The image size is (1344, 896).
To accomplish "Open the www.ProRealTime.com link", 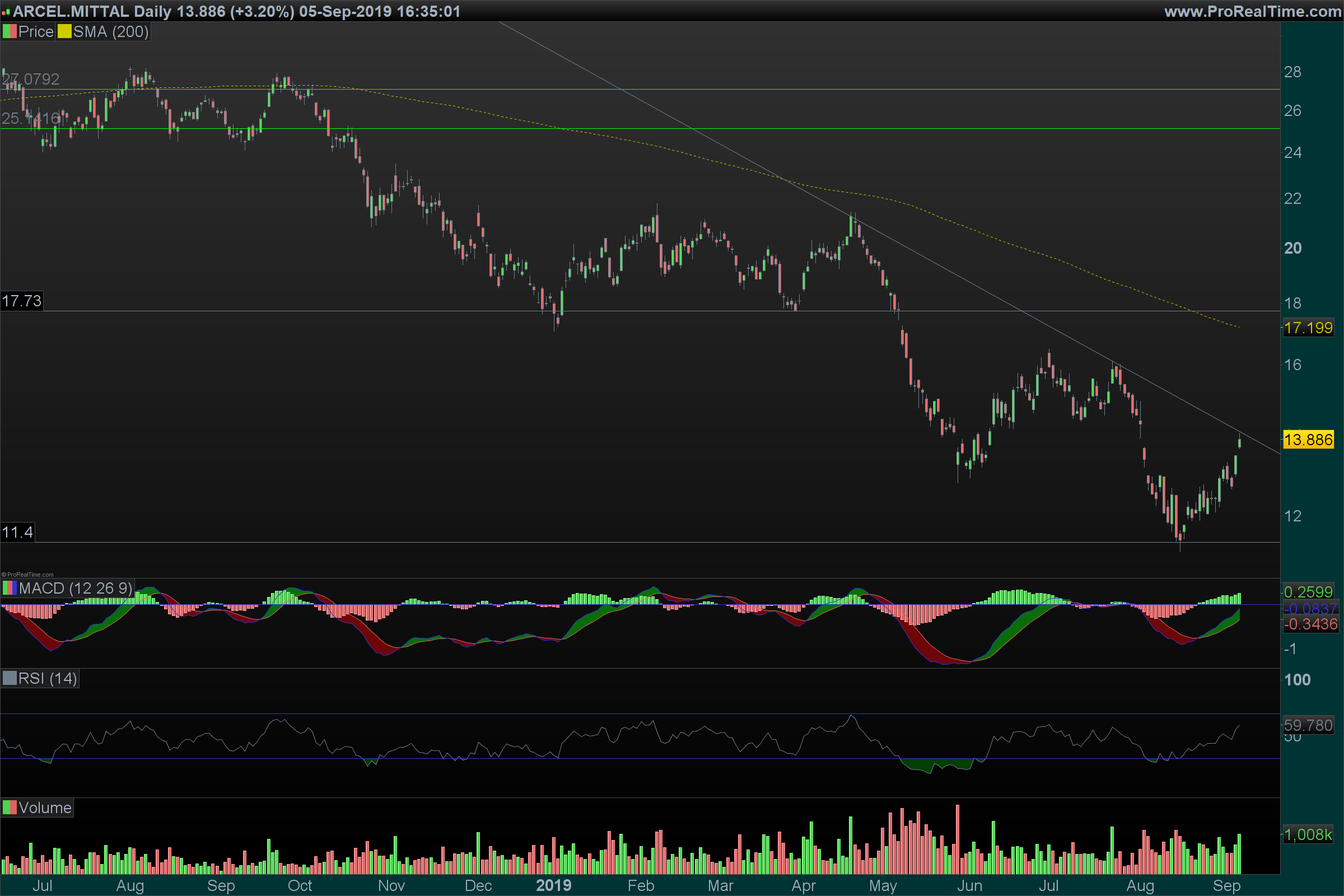I will [1253, 11].
